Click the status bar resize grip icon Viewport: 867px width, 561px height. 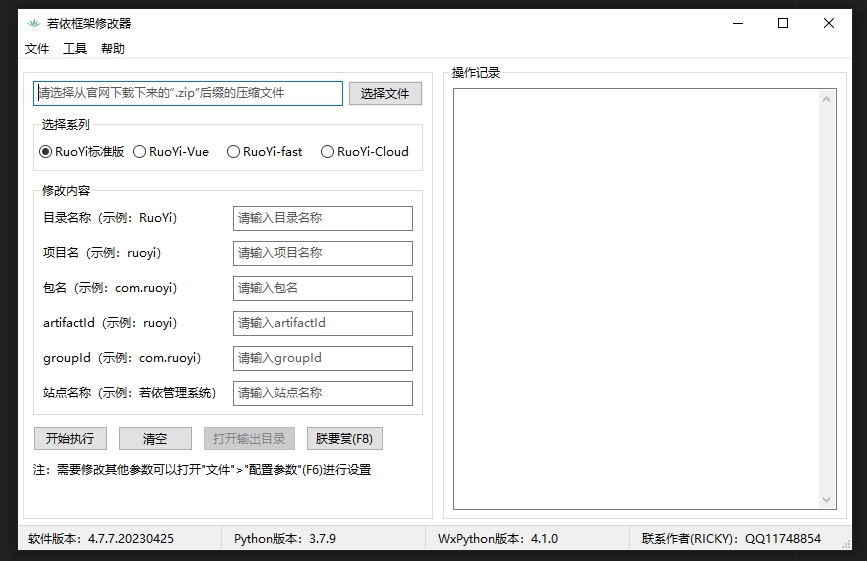point(846,544)
